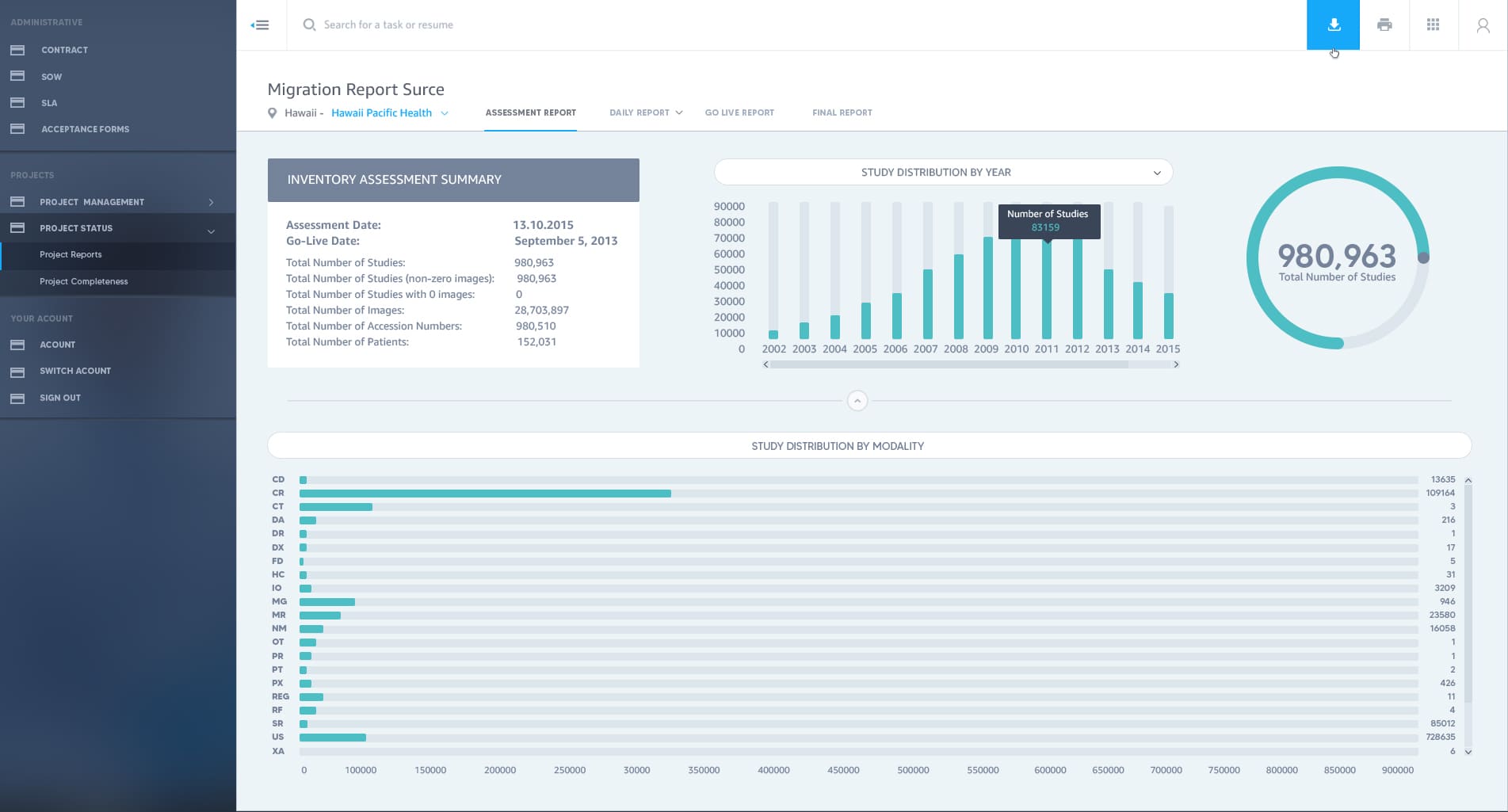Viewport: 1508px width, 812px height.
Task: Click the year chart horizontal scrollbar
Action: click(x=949, y=364)
